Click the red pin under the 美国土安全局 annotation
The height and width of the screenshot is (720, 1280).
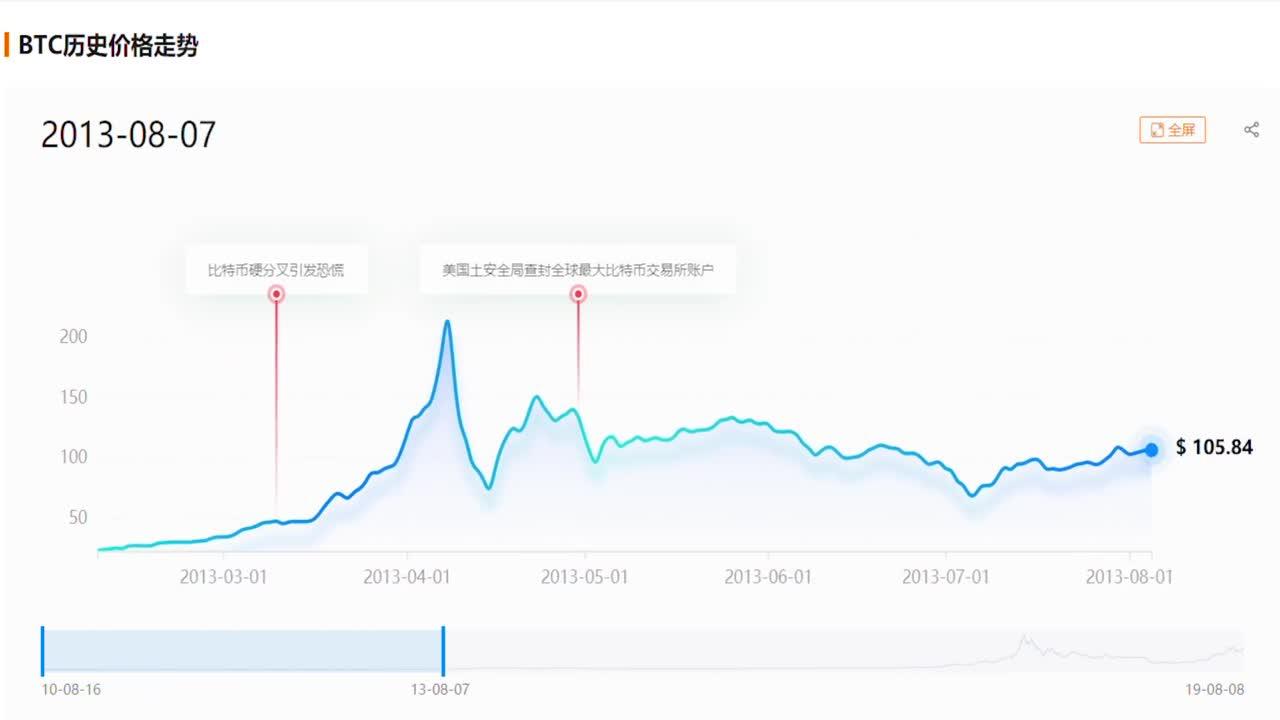point(578,293)
